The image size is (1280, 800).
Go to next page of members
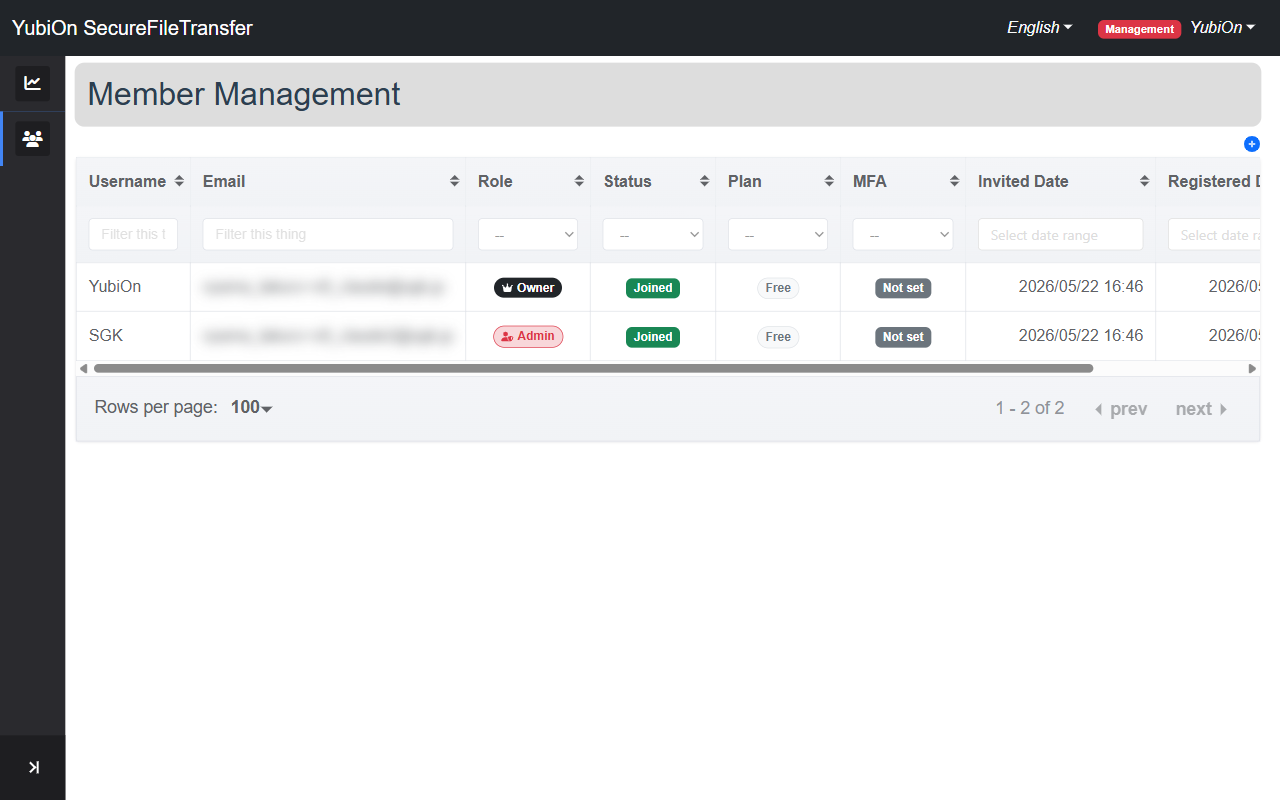click(1202, 409)
